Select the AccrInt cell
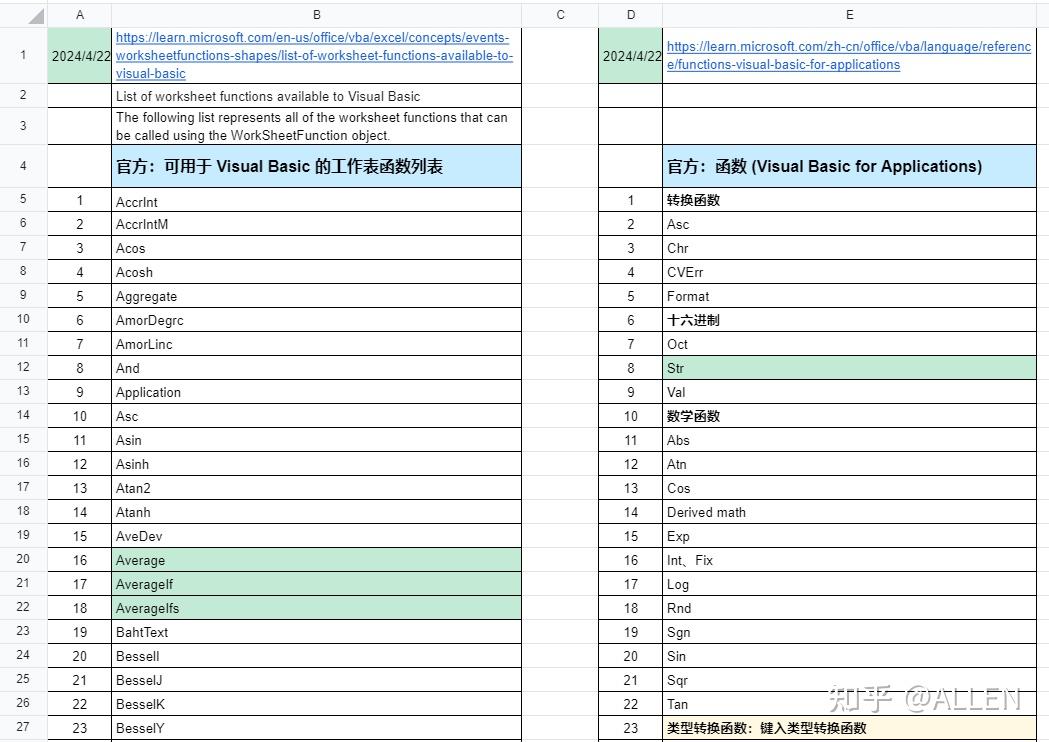The image size is (1049, 742). point(316,200)
